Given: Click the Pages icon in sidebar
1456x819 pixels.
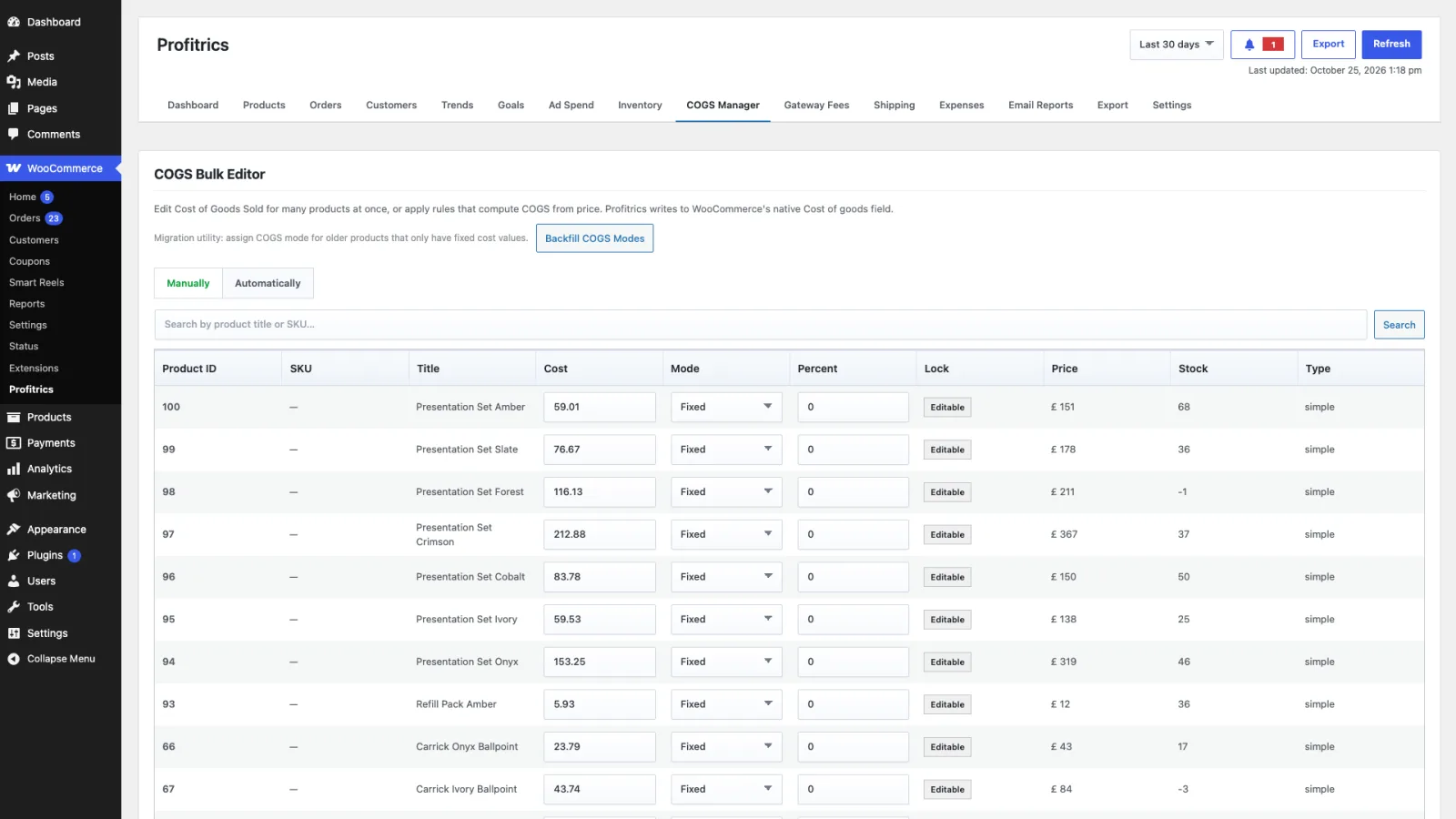Looking at the screenshot, I should pyautogui.click(x=14, y=108).
